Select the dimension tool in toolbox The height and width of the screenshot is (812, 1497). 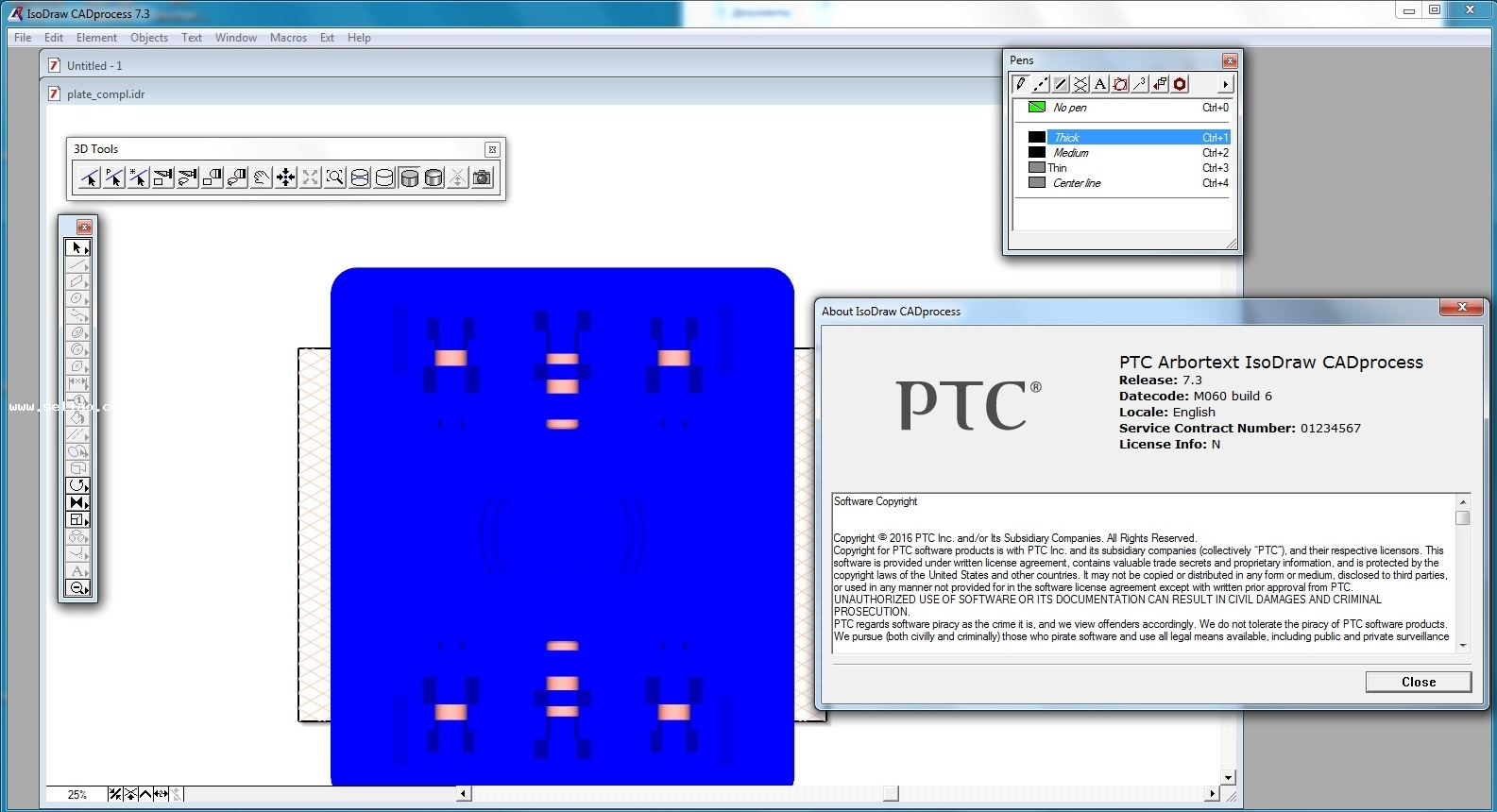pyautogui.click(x=77, y=384)
